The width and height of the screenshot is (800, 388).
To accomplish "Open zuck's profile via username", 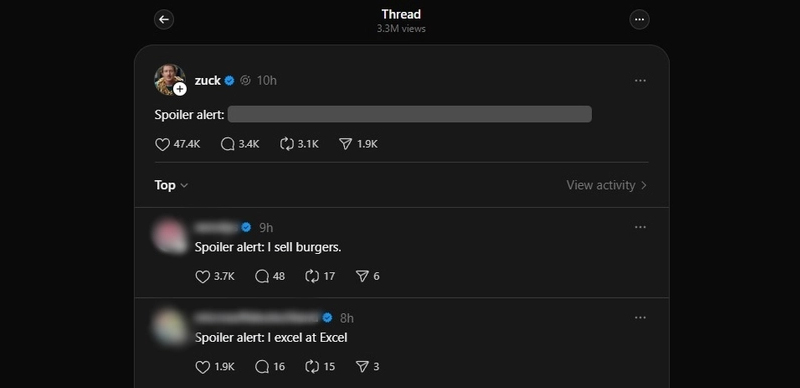I will (208, 81).
